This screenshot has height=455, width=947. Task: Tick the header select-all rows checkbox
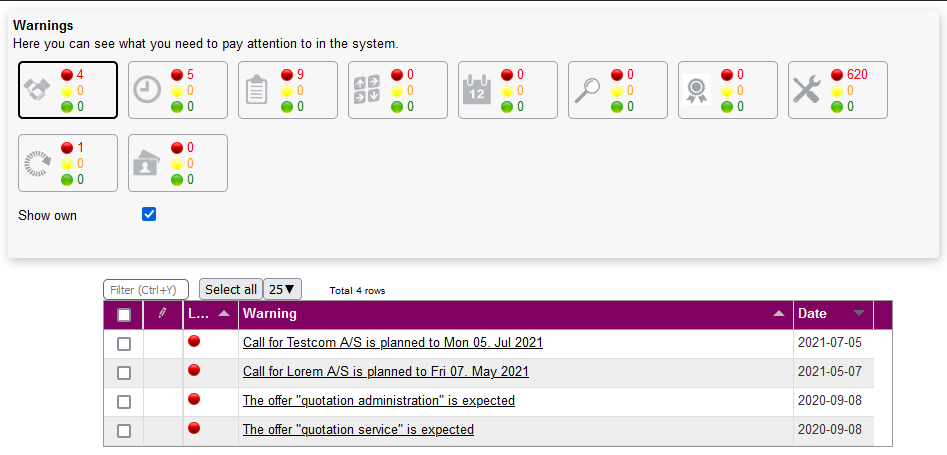[124, 315]
